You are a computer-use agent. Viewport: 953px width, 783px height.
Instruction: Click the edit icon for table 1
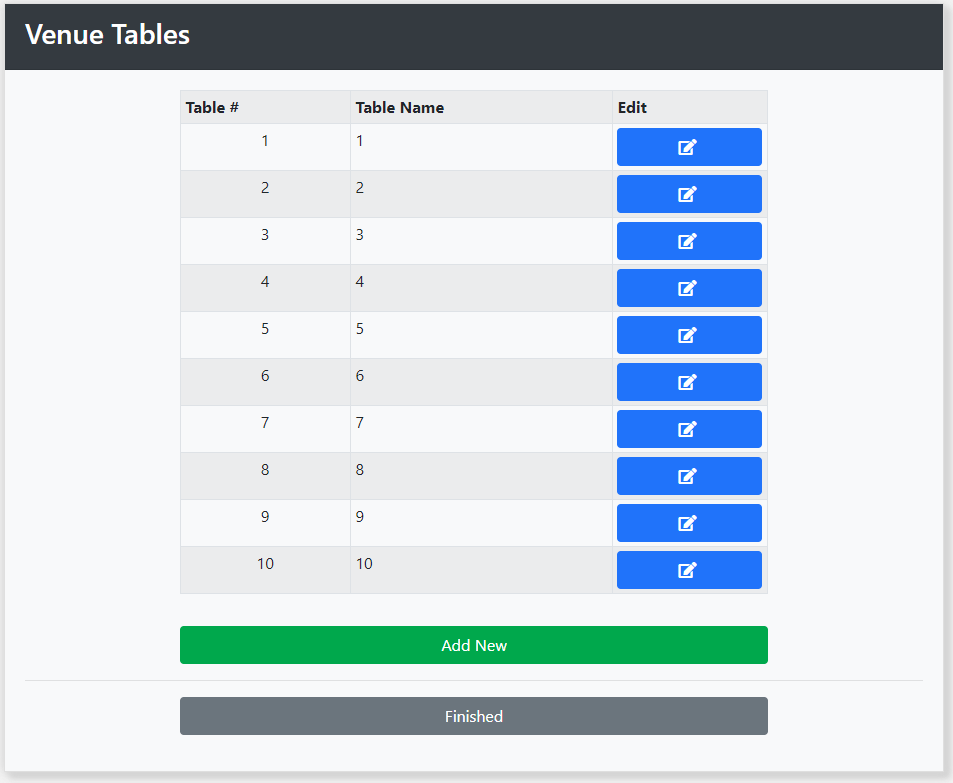689,147
